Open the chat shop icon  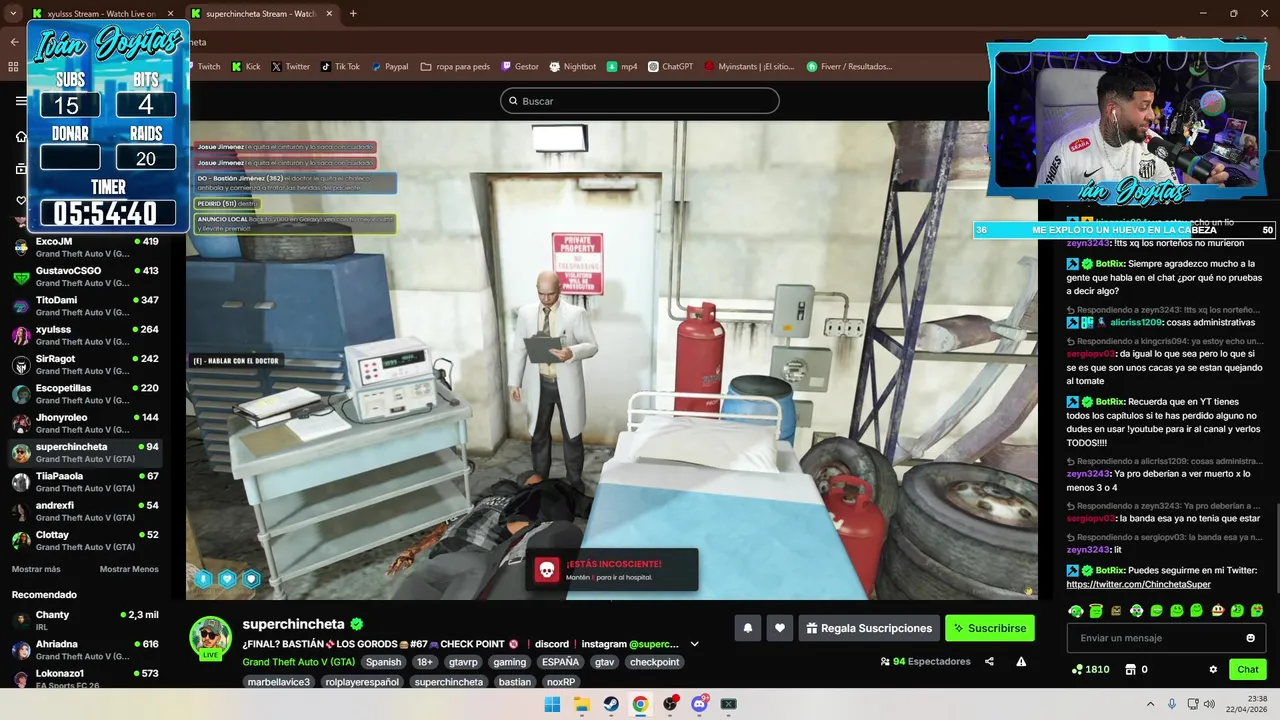tap(1131, 669)
